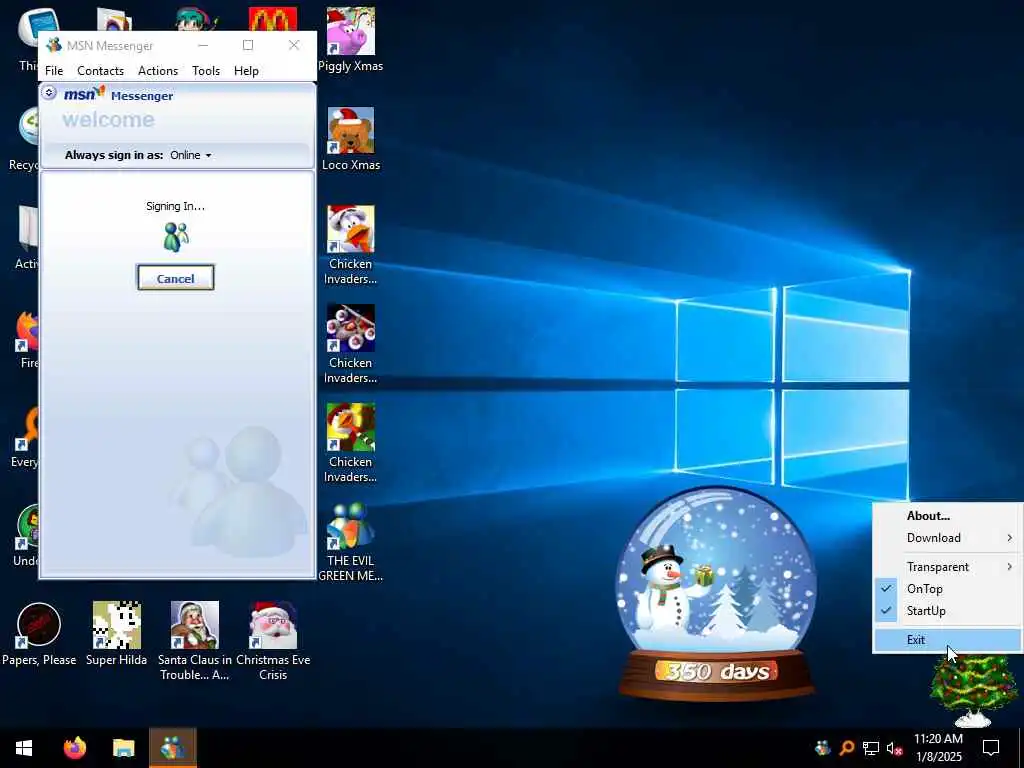Click the "350 days" countdown label

(716, 671)
